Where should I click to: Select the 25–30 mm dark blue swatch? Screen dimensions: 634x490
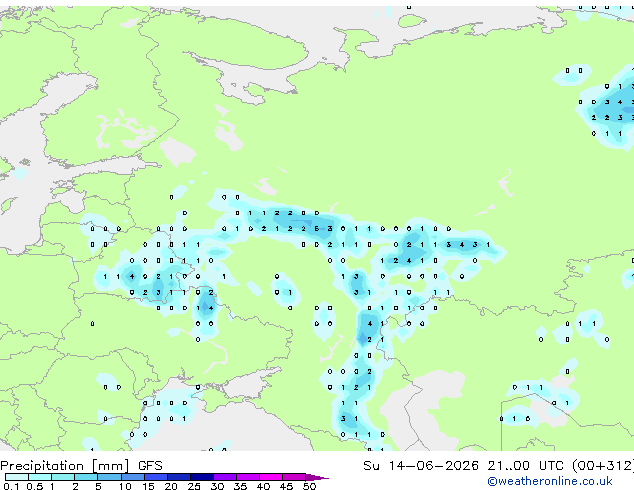pyautogui.click(x=202, y=477)
